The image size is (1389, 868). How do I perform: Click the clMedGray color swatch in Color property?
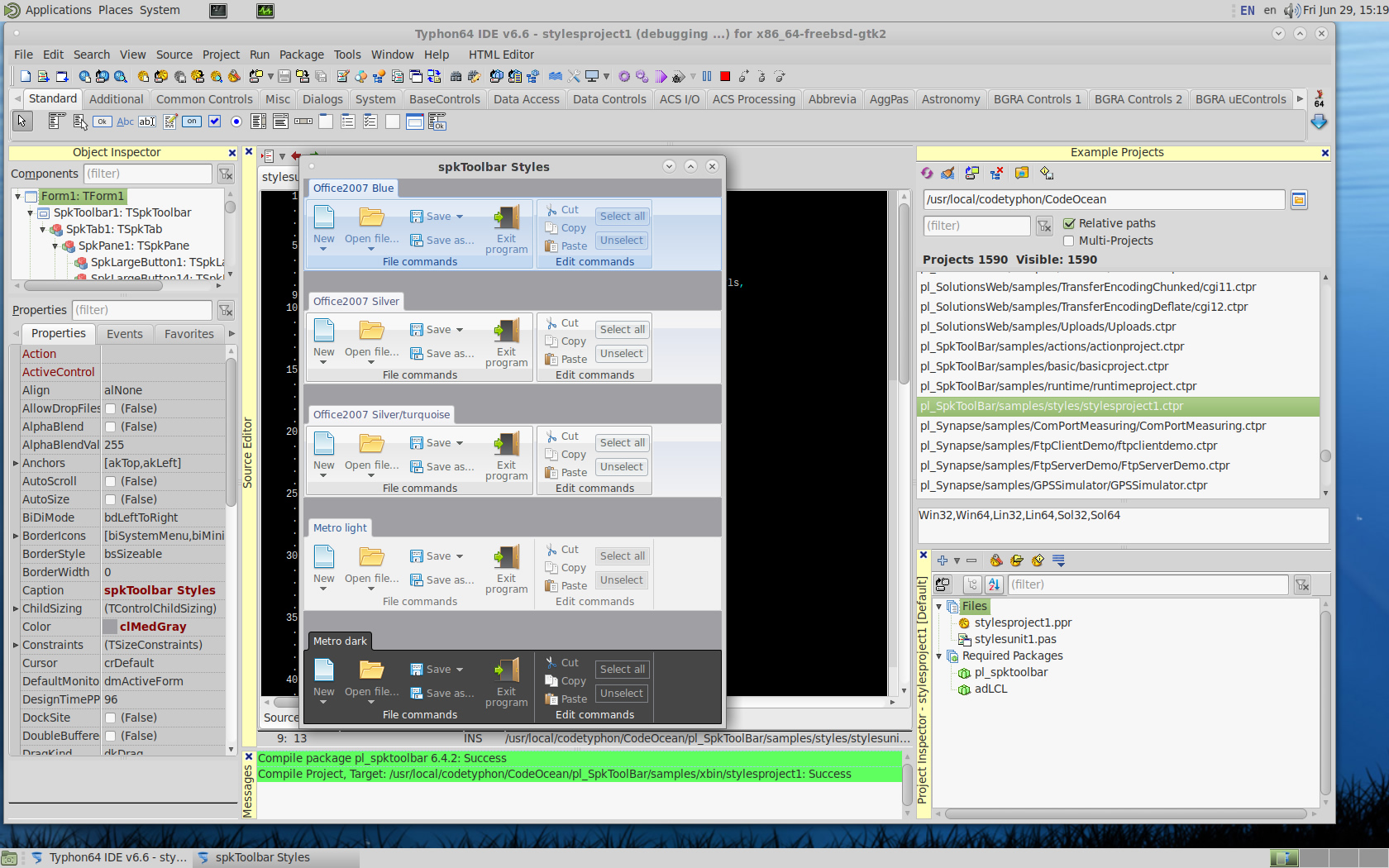(110, 627)
